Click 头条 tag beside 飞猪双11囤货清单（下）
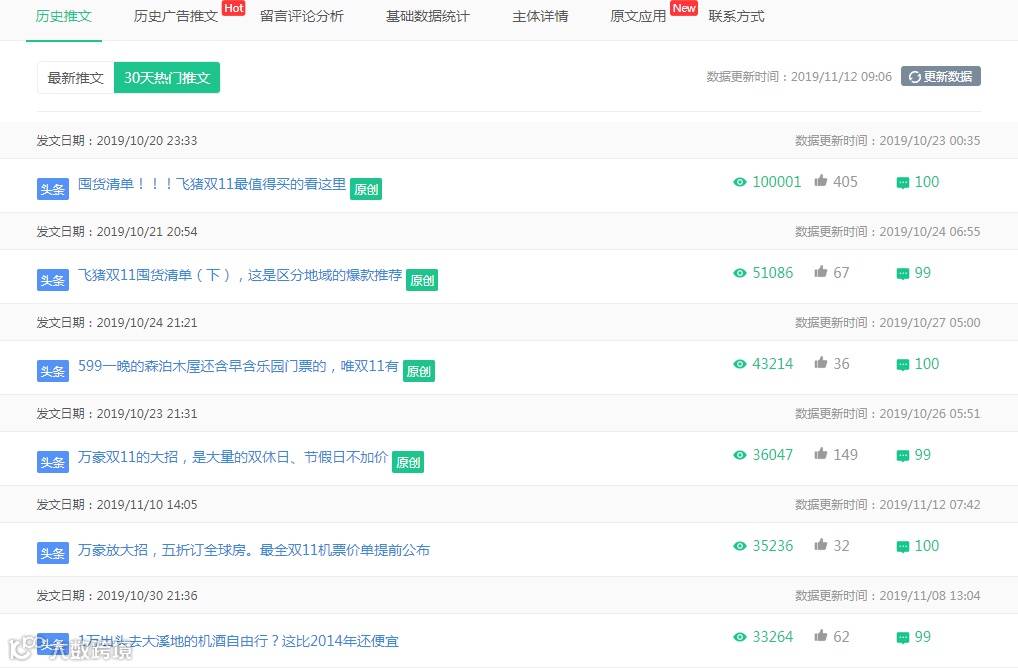The height and width of the screenshot is (668, 1018). 53,280
